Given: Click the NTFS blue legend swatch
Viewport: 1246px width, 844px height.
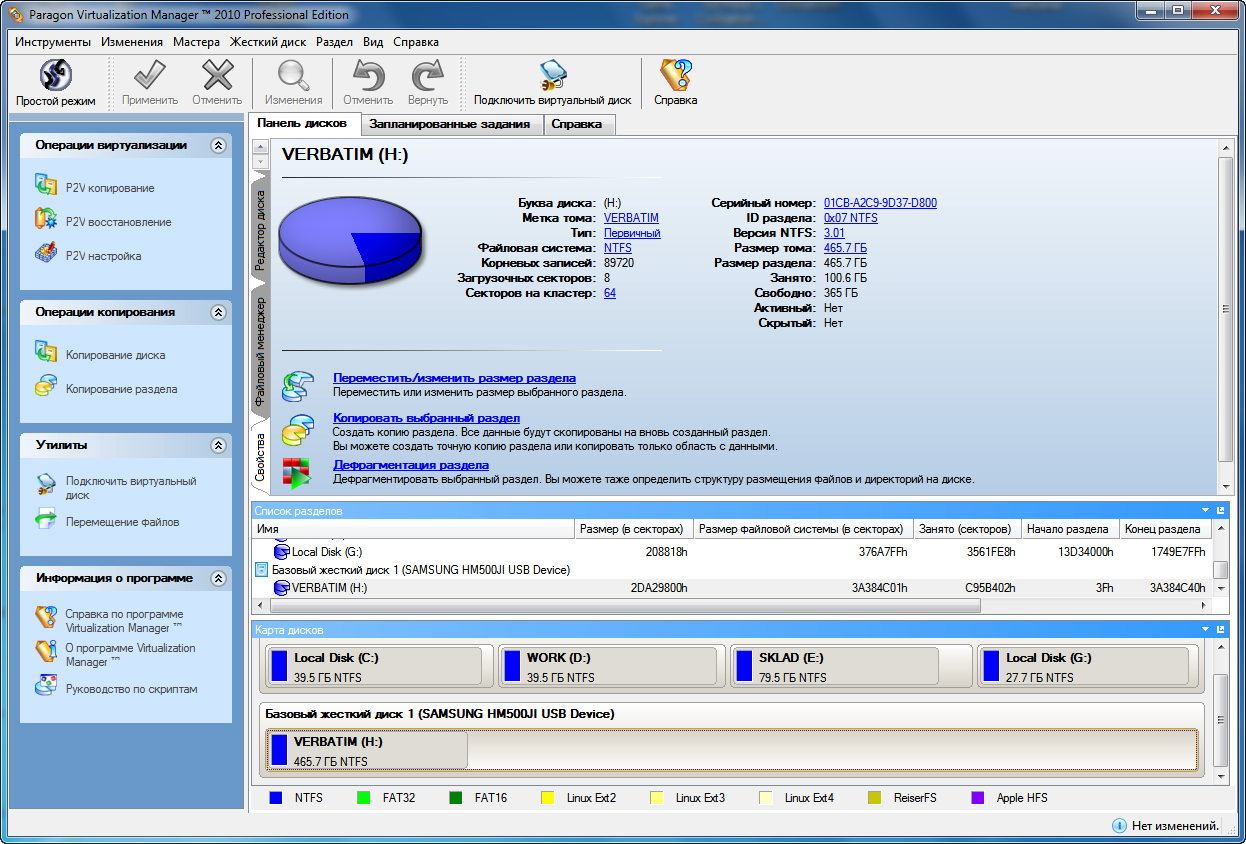Looking at the screenshot, I should point(277,798).
